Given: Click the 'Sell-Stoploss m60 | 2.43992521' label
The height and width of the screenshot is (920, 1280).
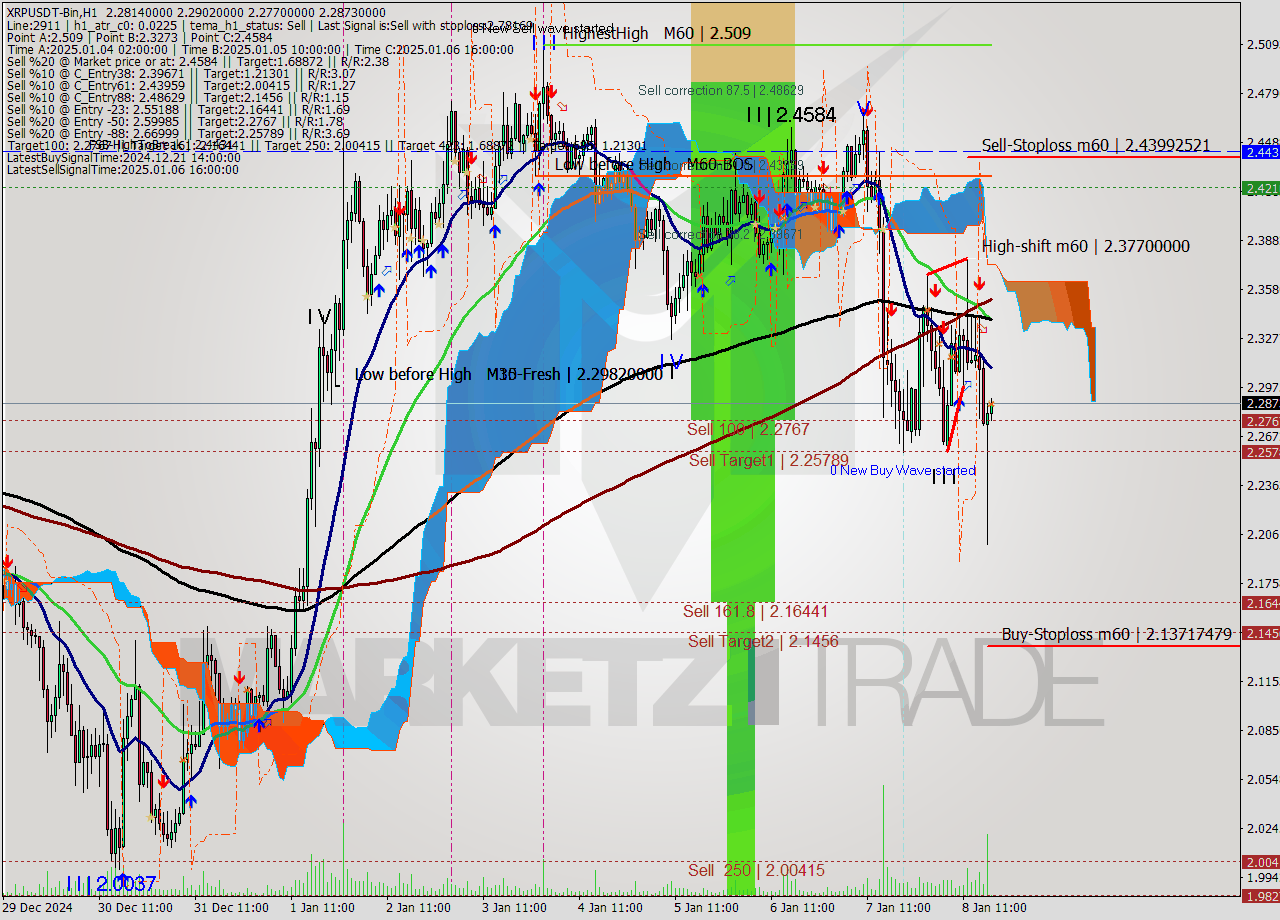Looking at the screenshot, I should pyautogui.click(x=1096, y=145).
